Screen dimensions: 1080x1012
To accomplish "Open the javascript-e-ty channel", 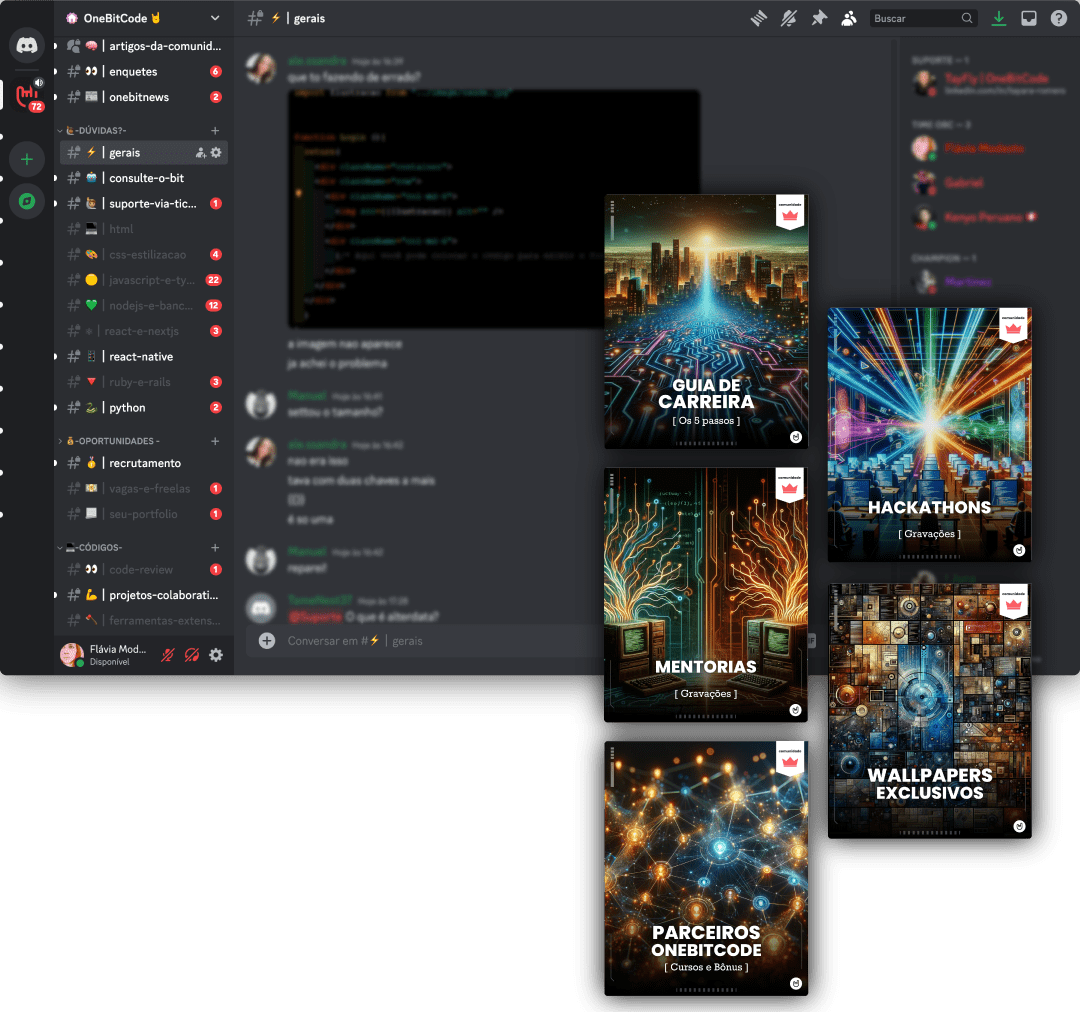I will tap(144, 280).
